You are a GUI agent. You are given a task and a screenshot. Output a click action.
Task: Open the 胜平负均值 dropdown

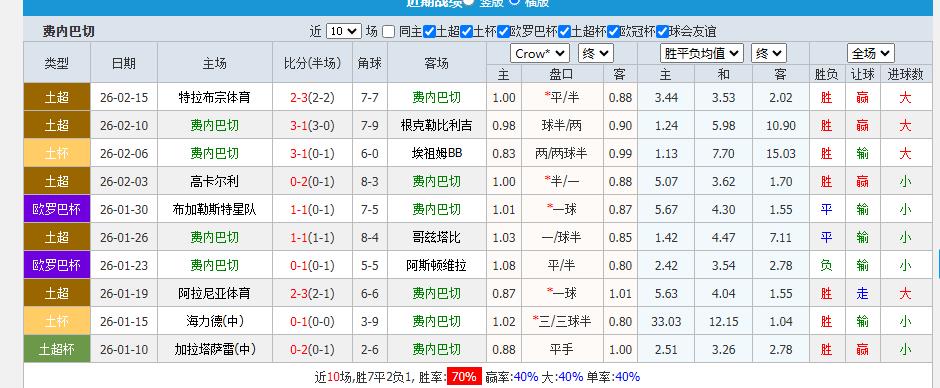[x=701, y=53]
